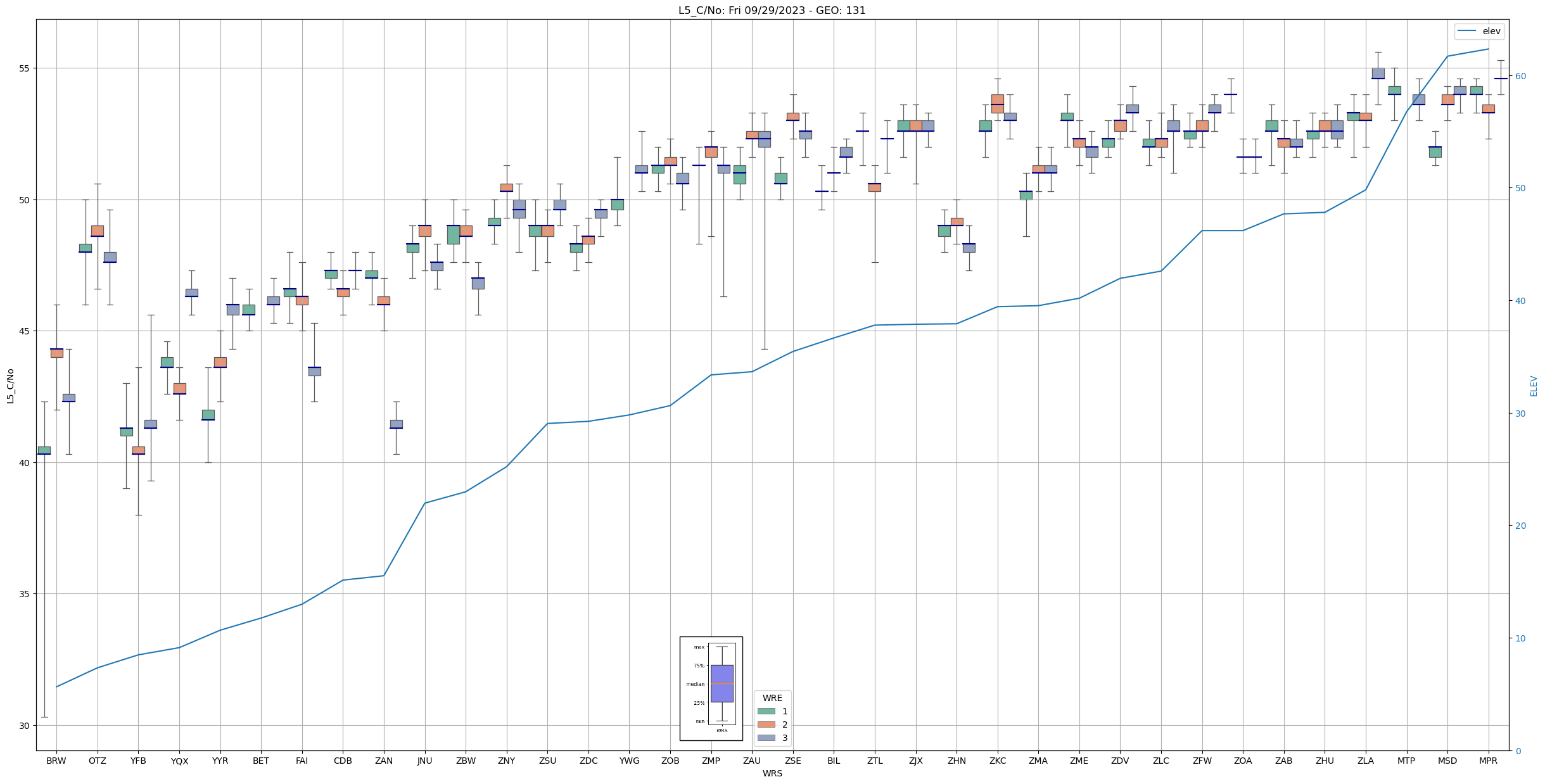Viewport: 1545px width, 784px height.
Task: Click the x-axis label 'MTP'
Action: pyautogui.click(x=1406, y=761)
